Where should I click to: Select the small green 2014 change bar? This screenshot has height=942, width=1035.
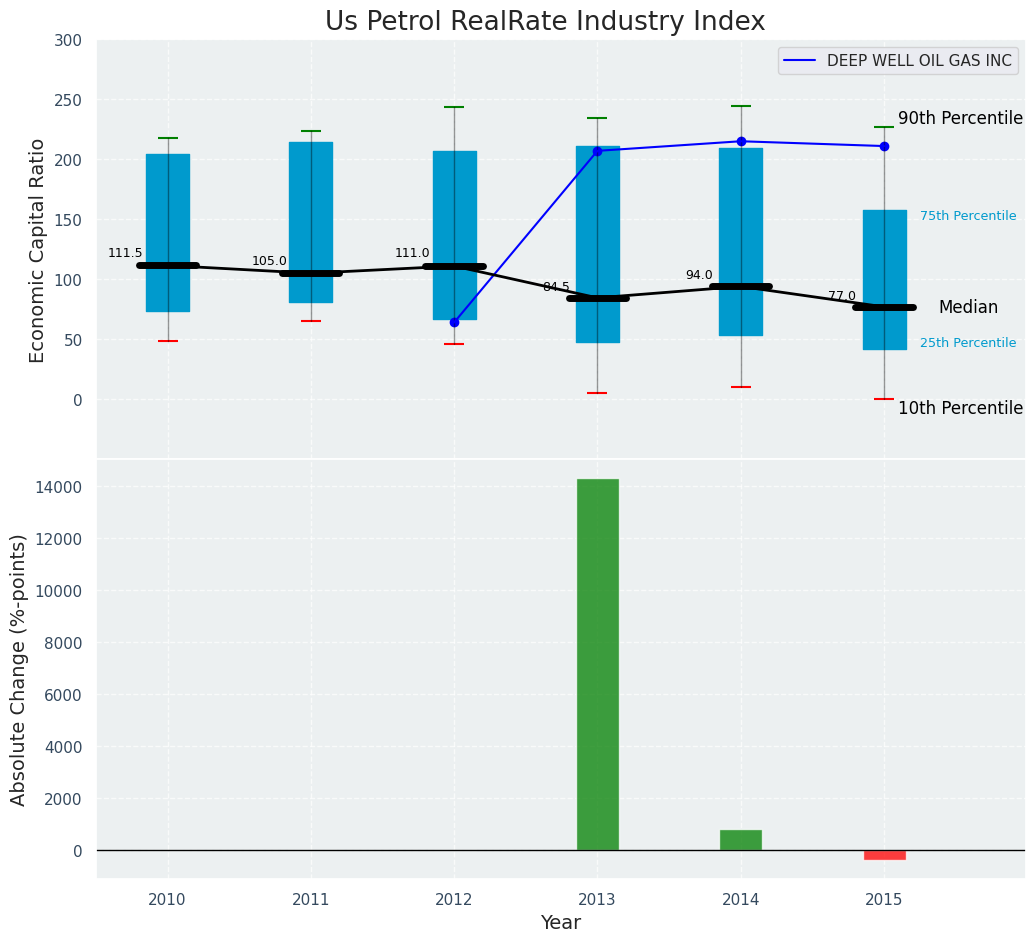pos(741,840)
